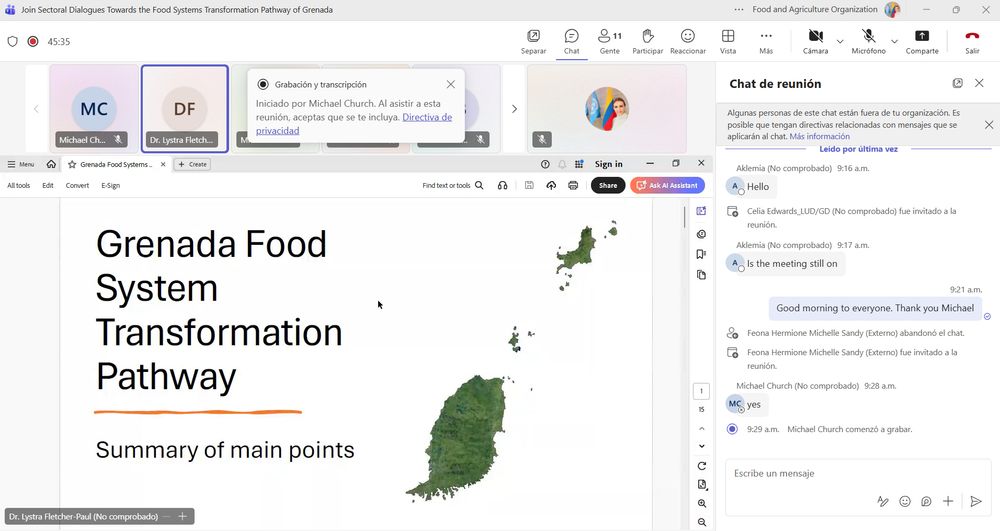The height and width of the screenshot is (531, 1000).
Task: Click the Save floppy disk icon
Action: pos(529,185)
